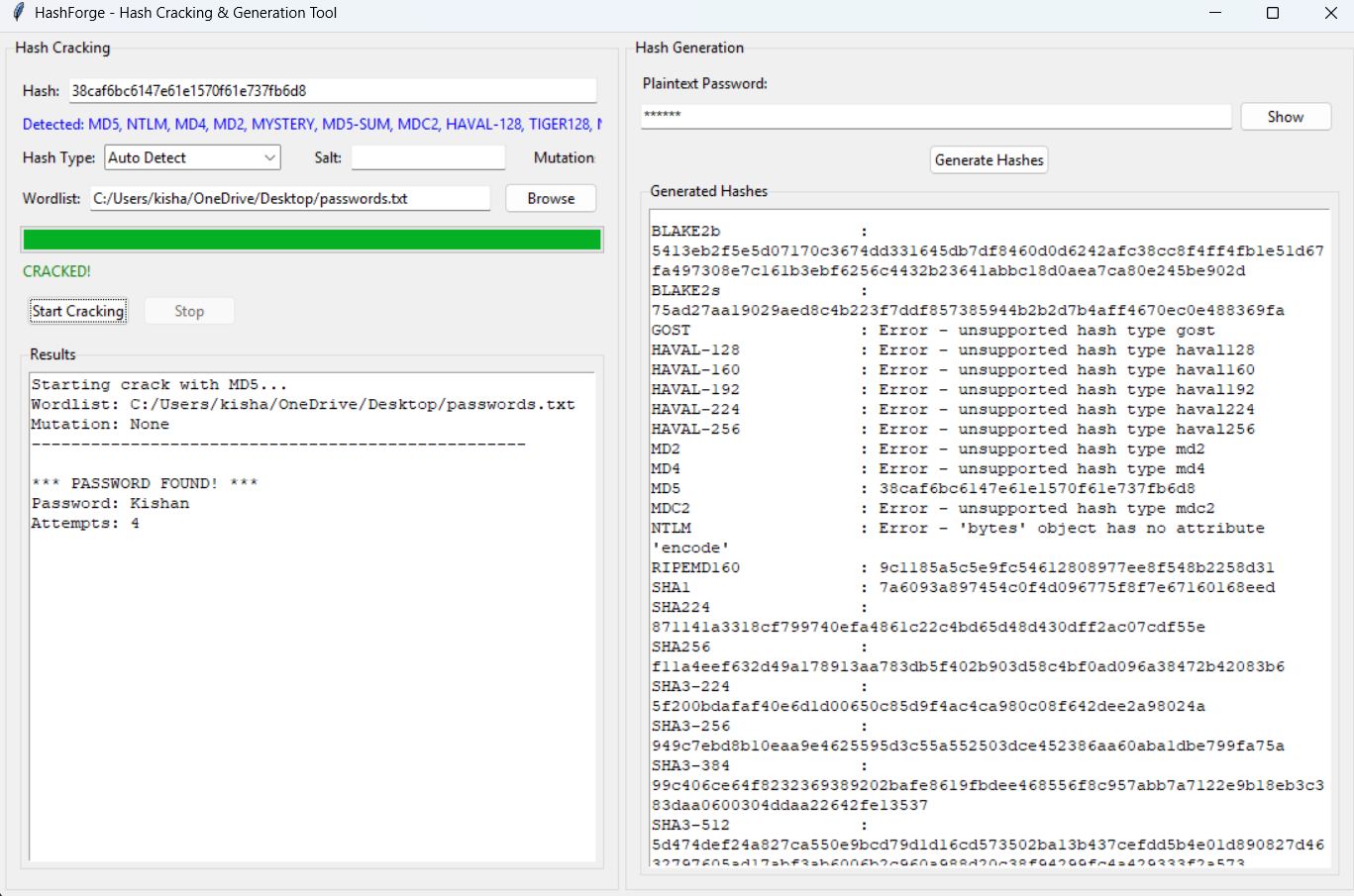This screenshot has width=1354, height=896.
Task: Click the CRACKED! status text
Action: click(x=56, y=271)
